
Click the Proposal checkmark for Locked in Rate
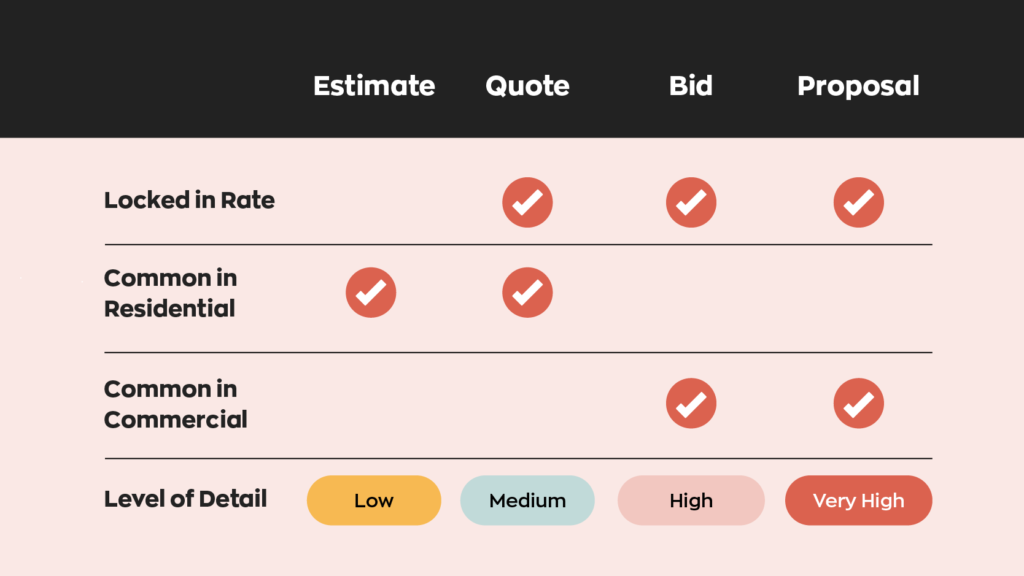coord(858,202)
